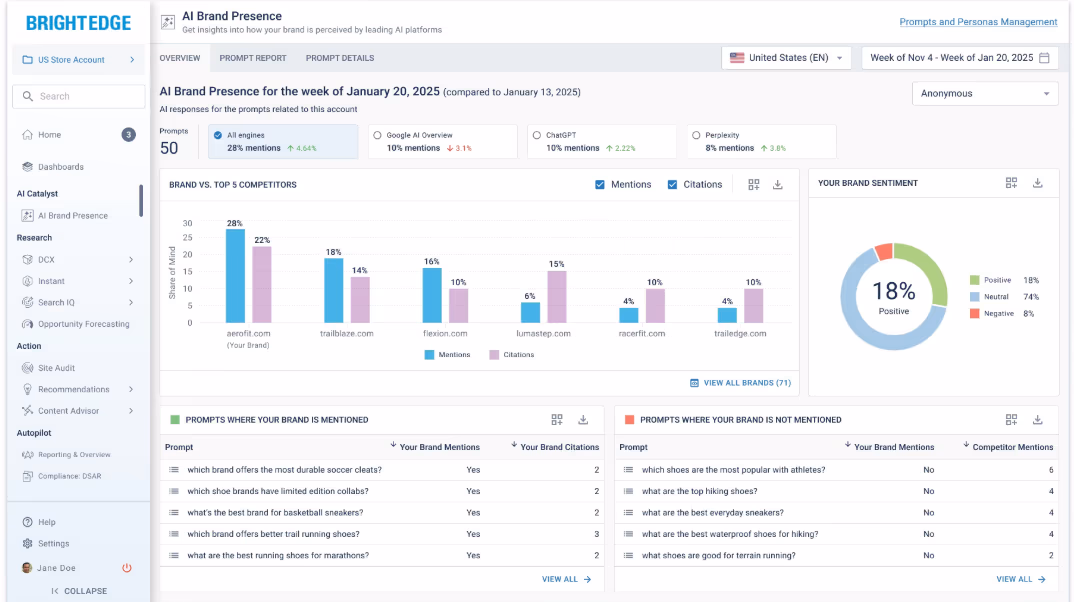Switch to the Prompt Report tab
This screenshot has width=1074, height=602.
[253, 58]
